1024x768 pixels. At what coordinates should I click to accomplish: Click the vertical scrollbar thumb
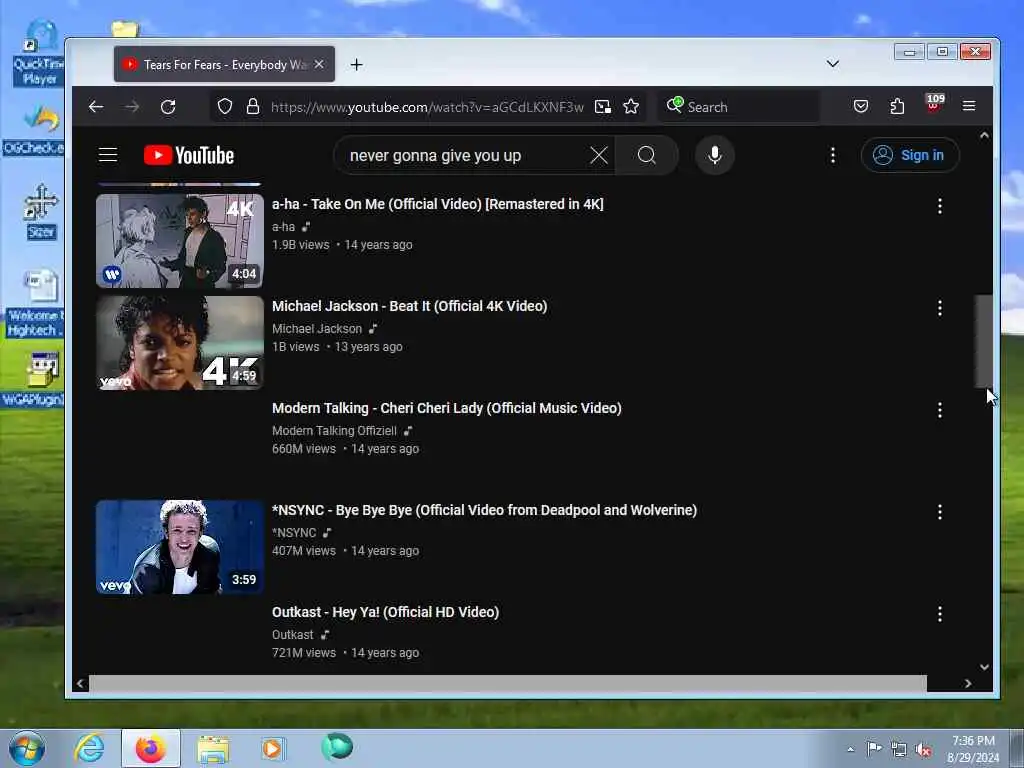(x=984, y=341)
